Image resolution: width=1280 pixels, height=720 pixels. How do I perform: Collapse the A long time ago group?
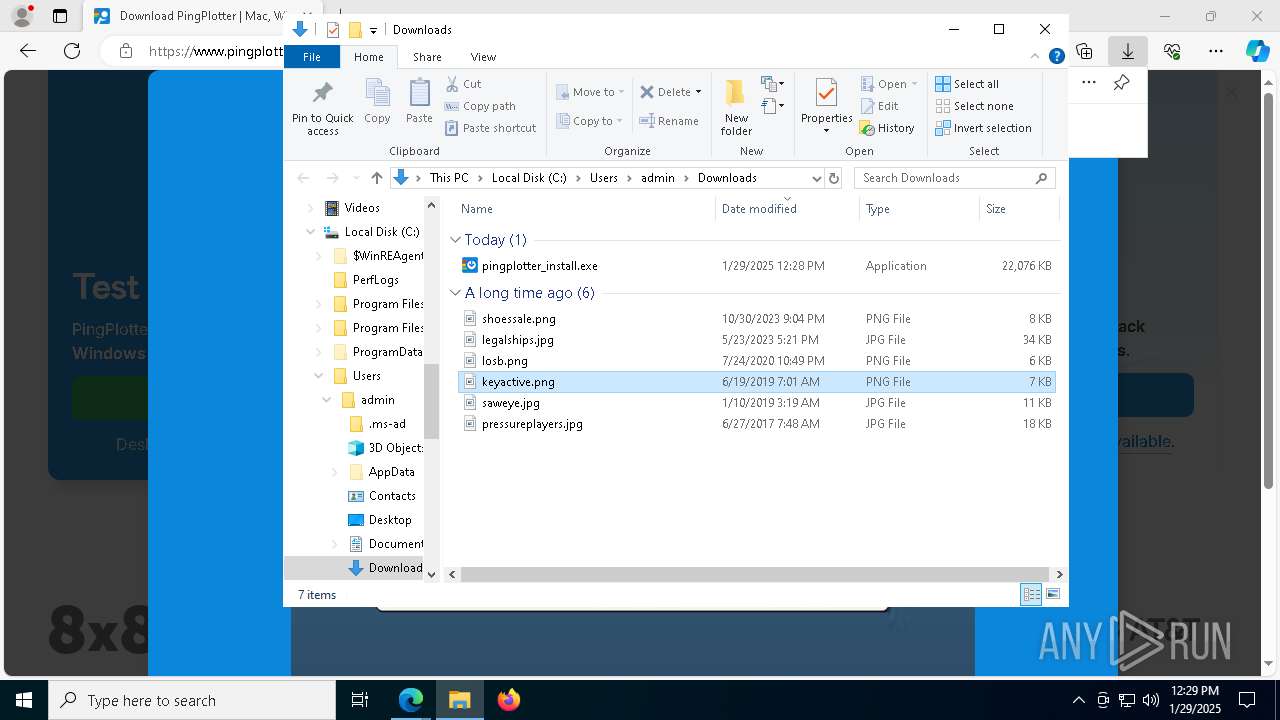[x=455, y=293]
